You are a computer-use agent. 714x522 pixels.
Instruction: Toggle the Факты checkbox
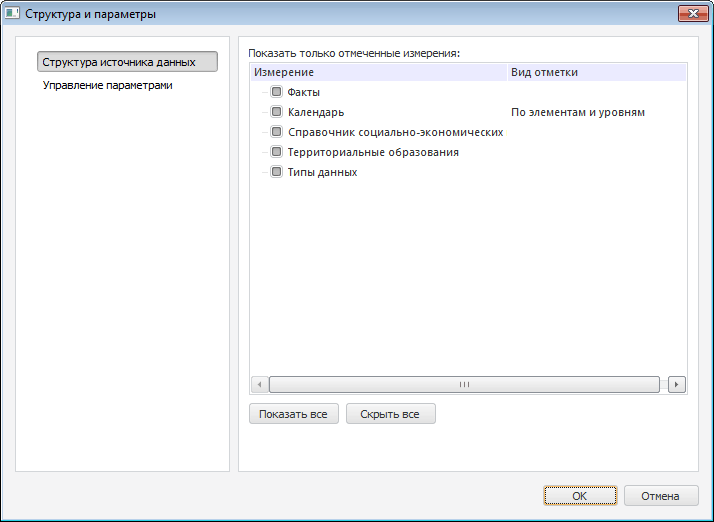point(277,92)
